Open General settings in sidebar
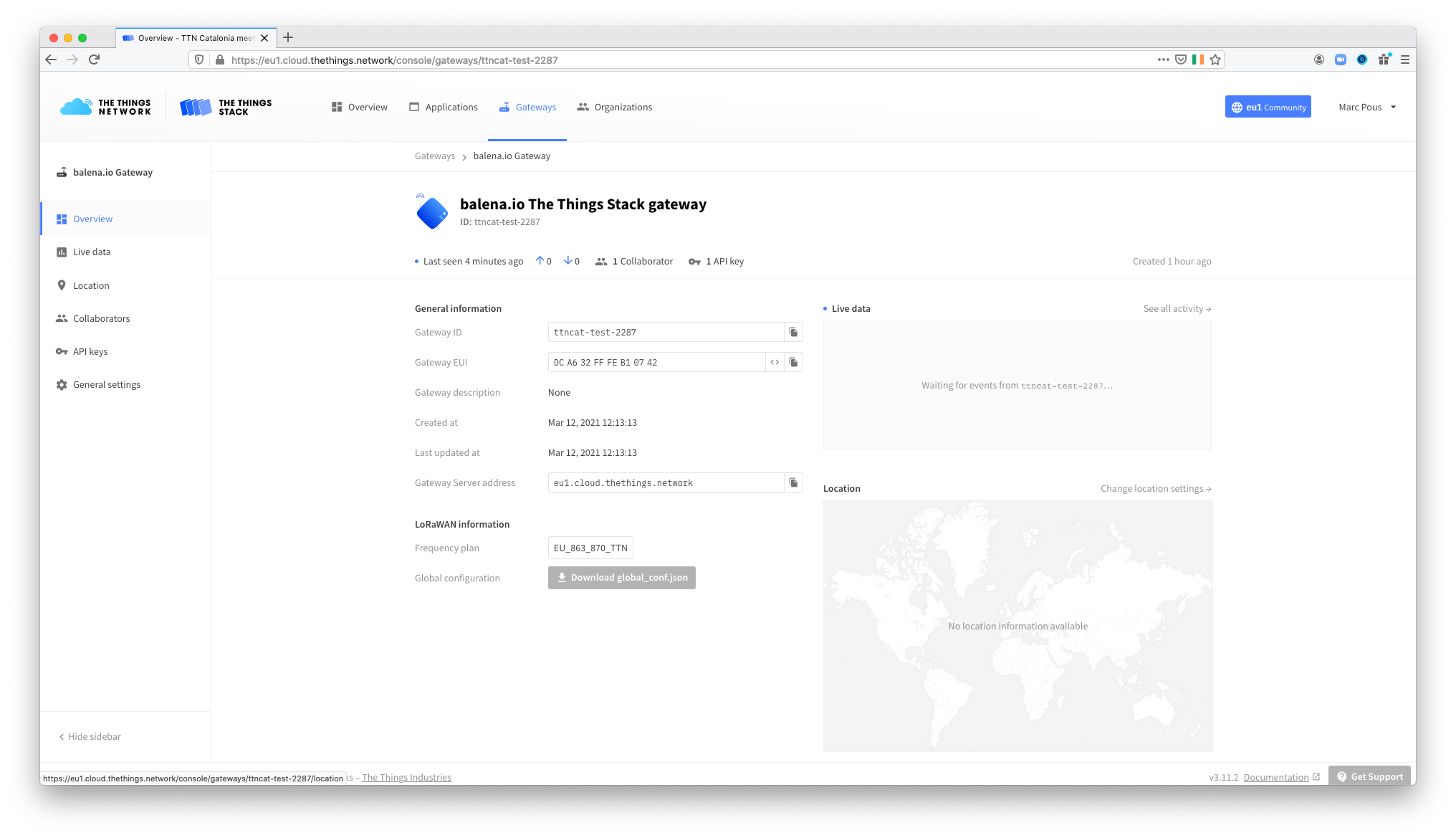Image resolution: width=1456 pixels, height=838 pixels. point(106,385)
